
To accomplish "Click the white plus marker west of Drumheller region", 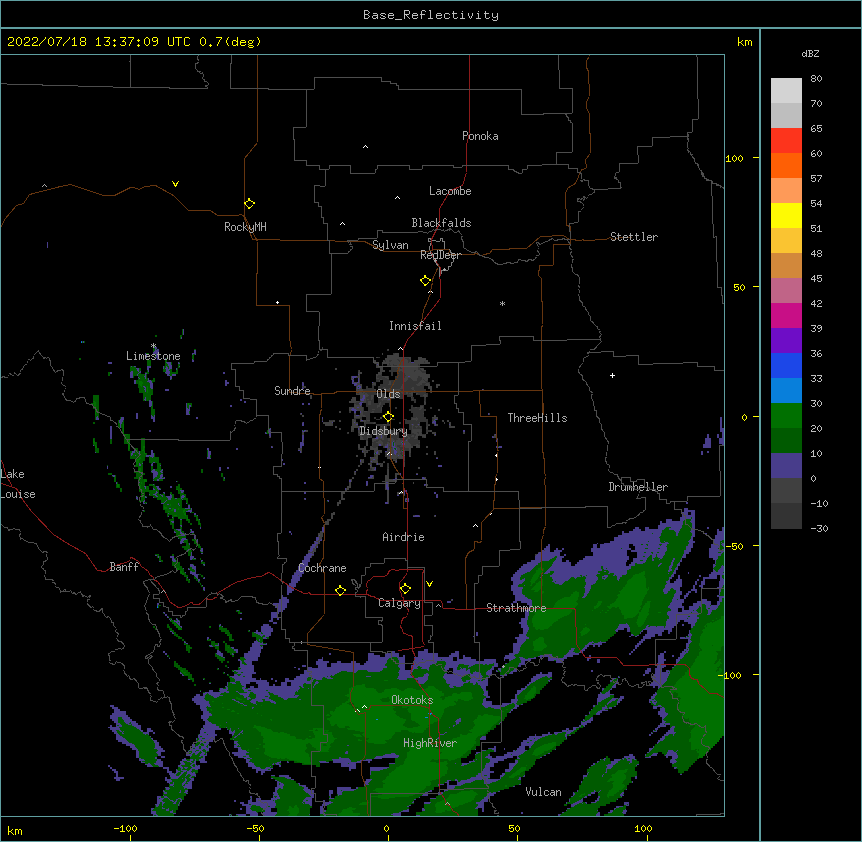I will tap(612, 375).
